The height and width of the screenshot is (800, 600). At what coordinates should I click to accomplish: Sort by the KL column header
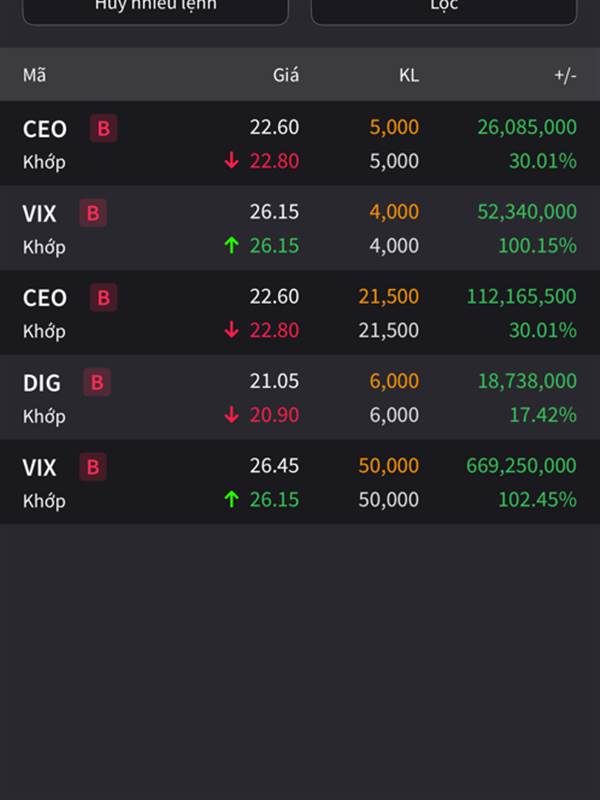409,75
